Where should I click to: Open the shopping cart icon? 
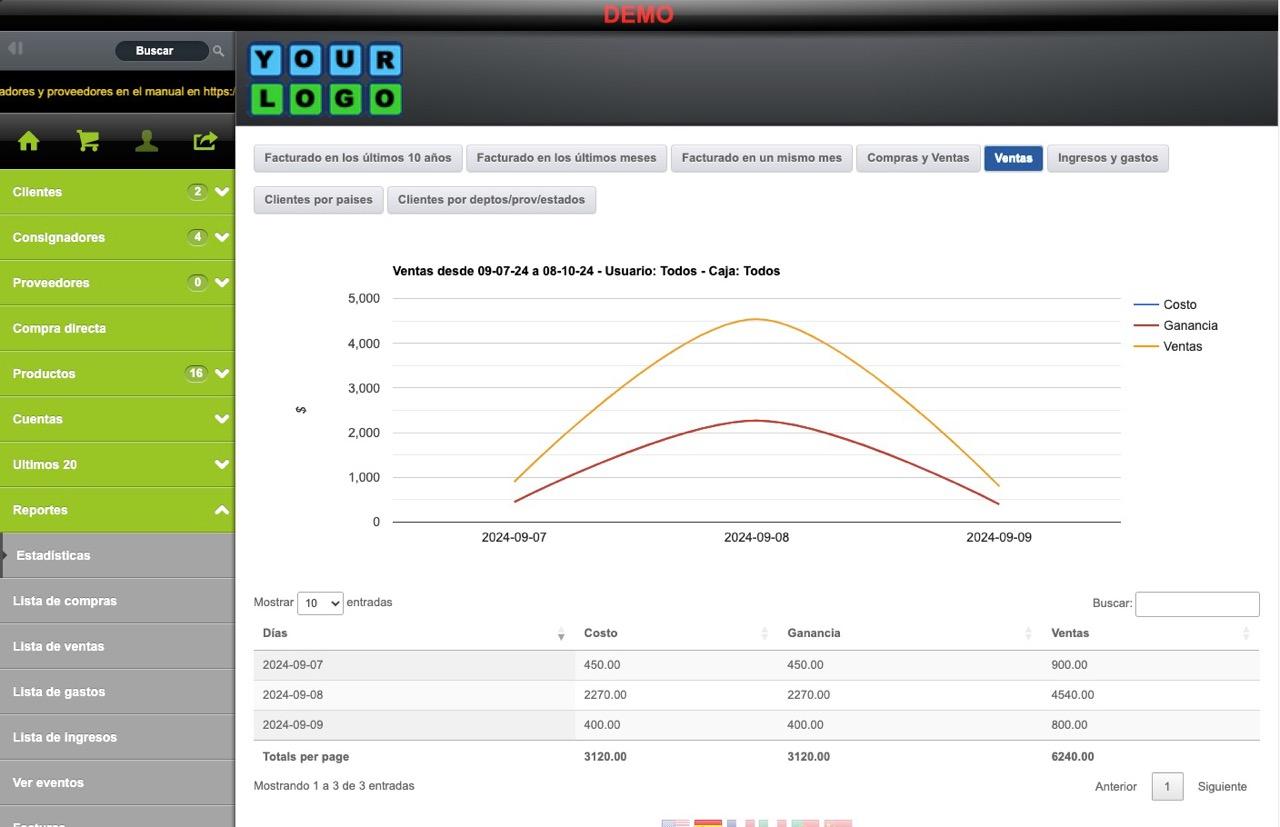[88, 141]
